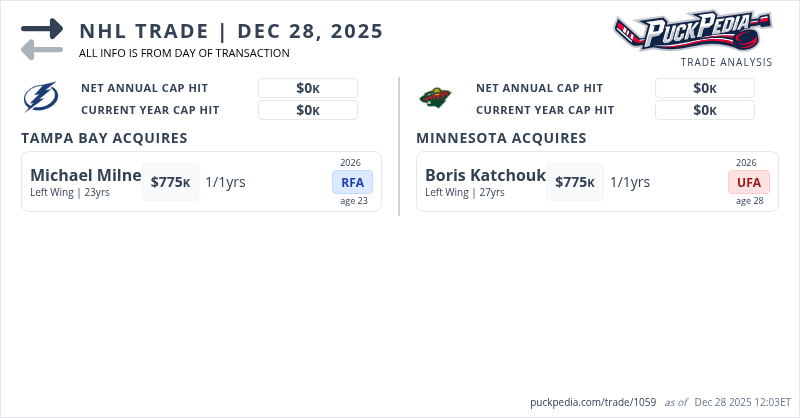Click Michael Milne's $775K cap hit box
800x418 pixels.
(x=170, y=182)
